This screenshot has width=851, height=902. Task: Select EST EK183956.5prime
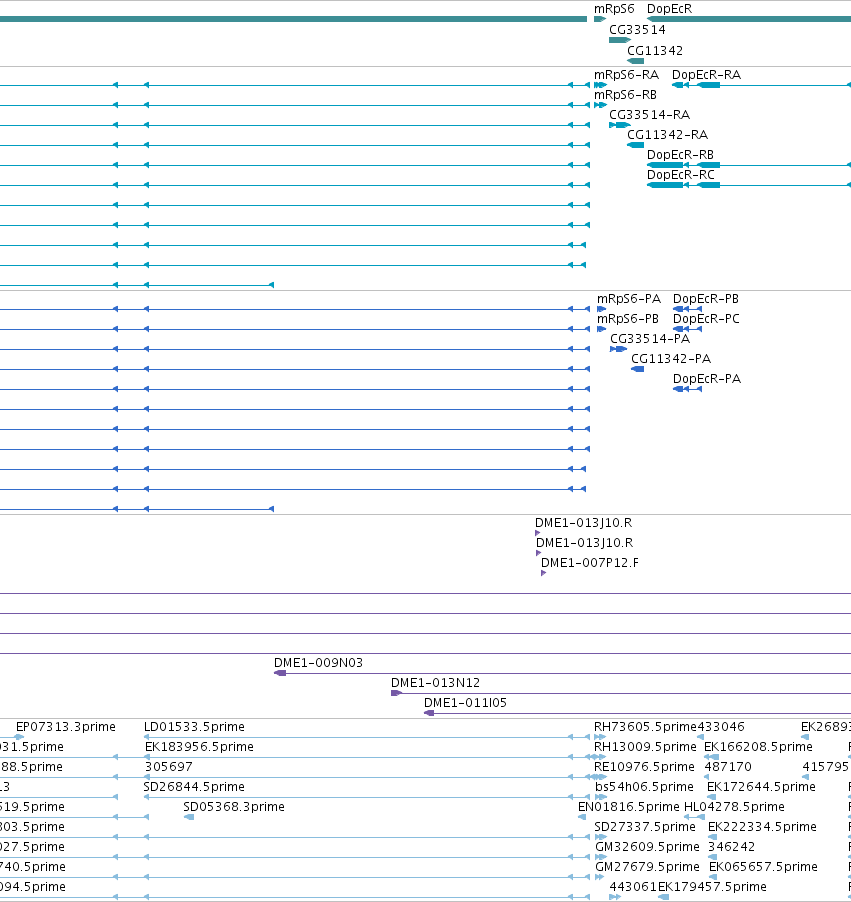(x=199, y=747)
